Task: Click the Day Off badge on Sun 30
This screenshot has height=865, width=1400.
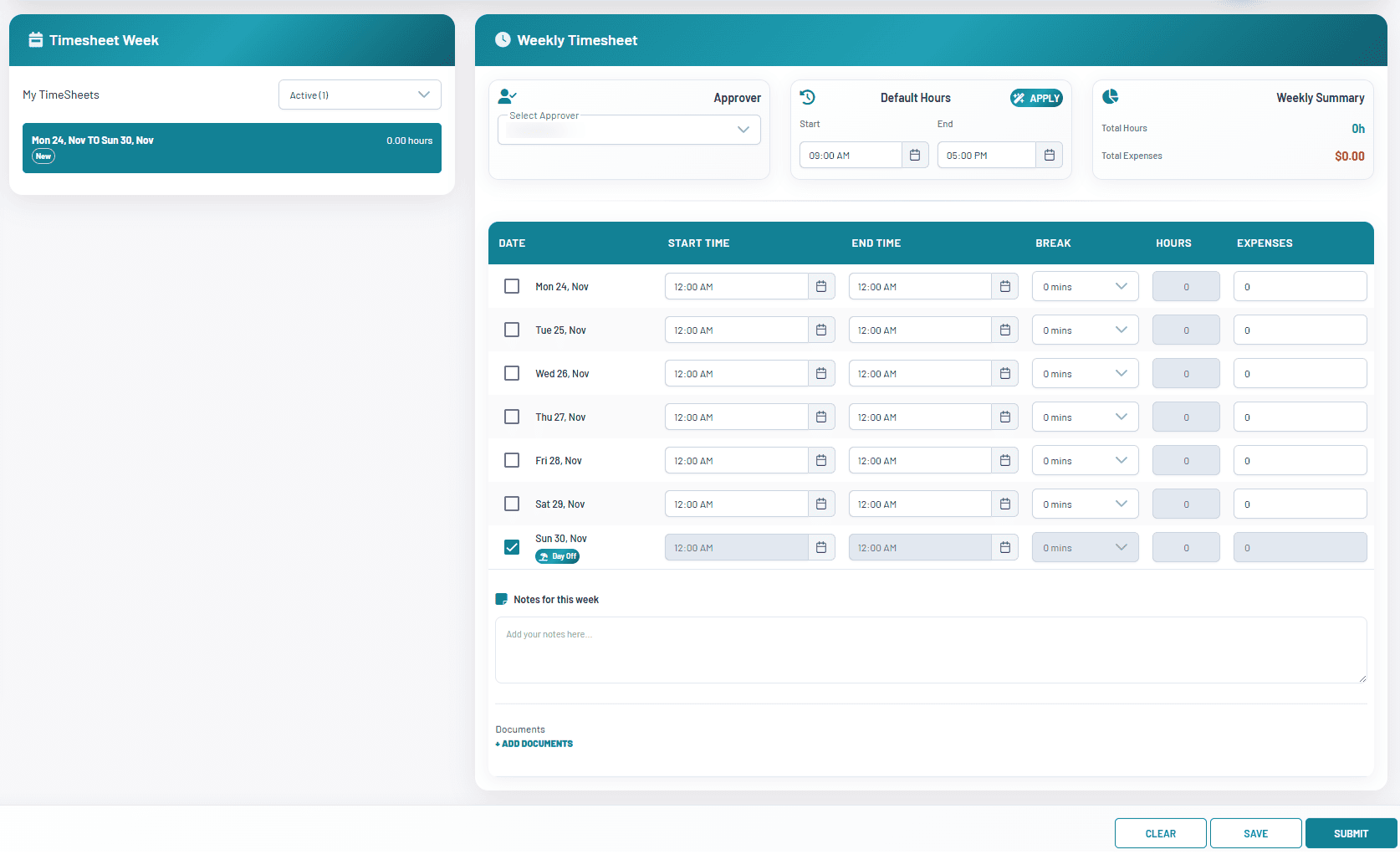Action: coord(557,555)
